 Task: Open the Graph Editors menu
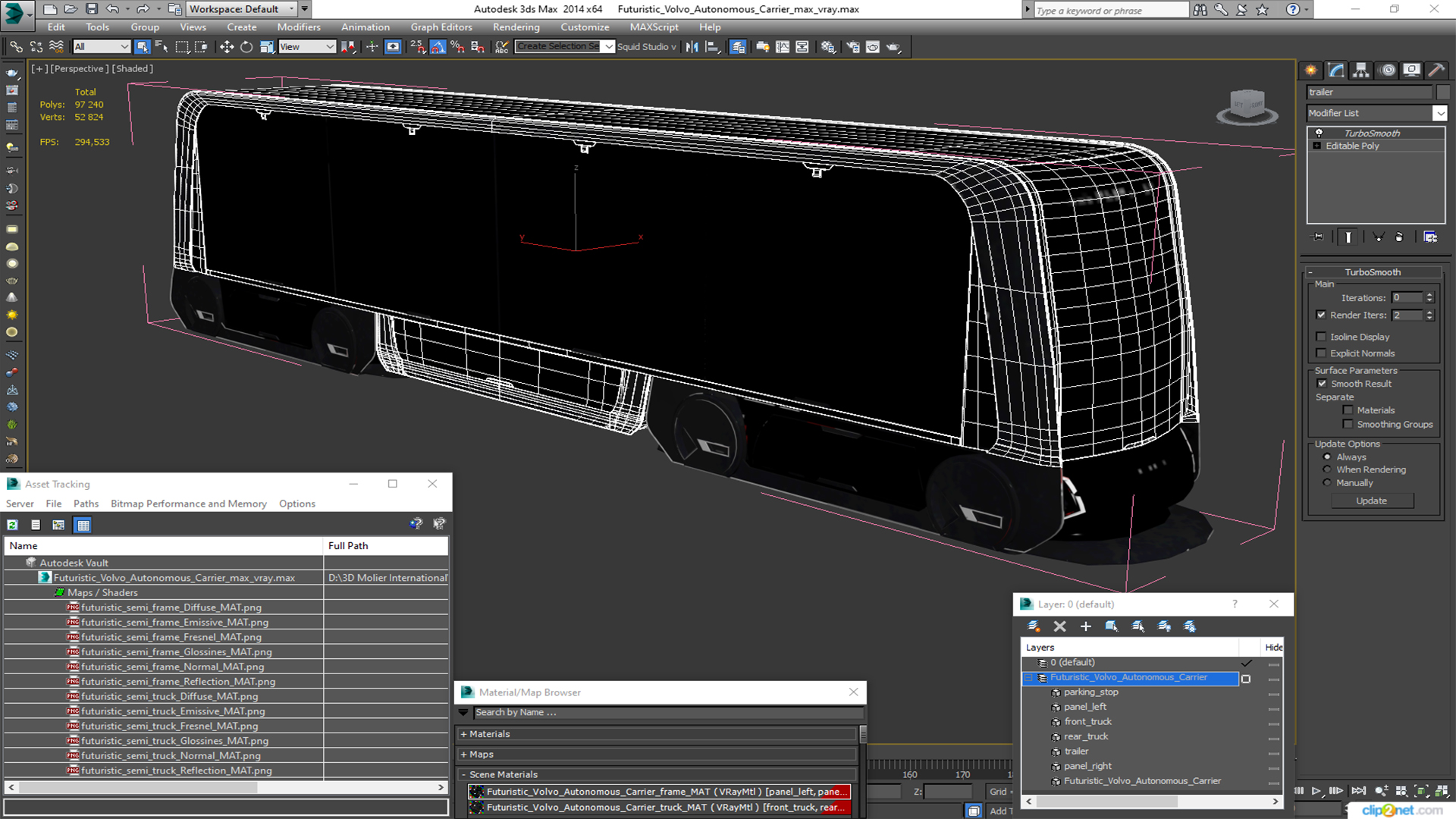tap(441, 27)
